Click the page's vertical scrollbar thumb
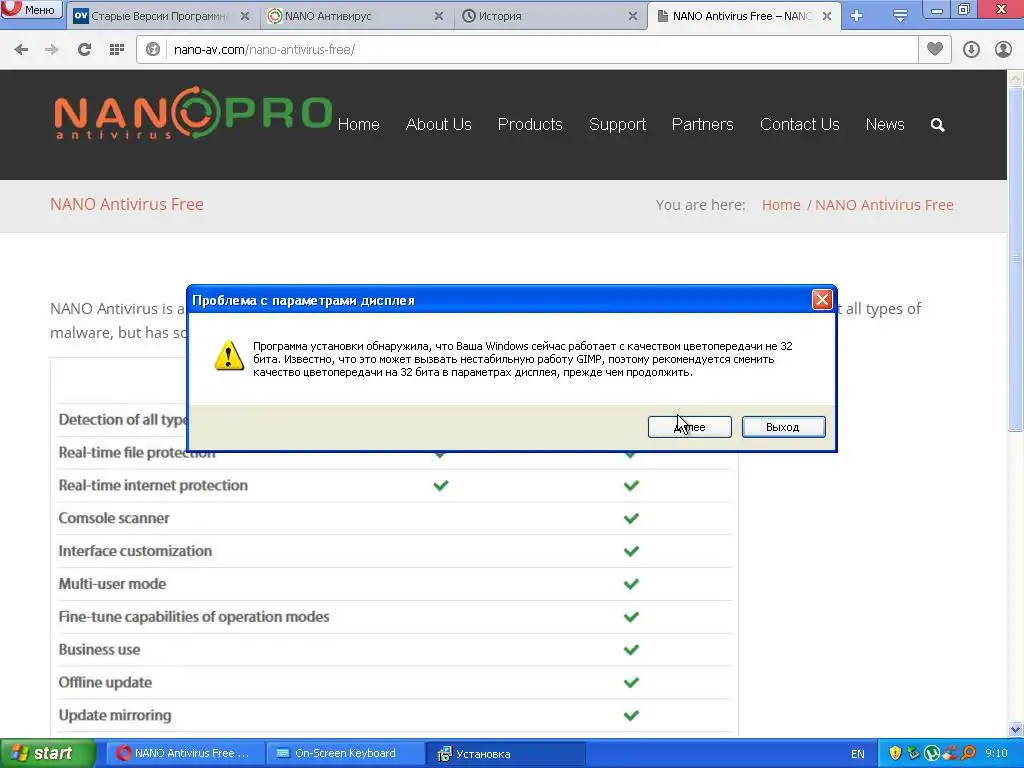This screenshot has height=768, width=1024. coord(1016,258)
